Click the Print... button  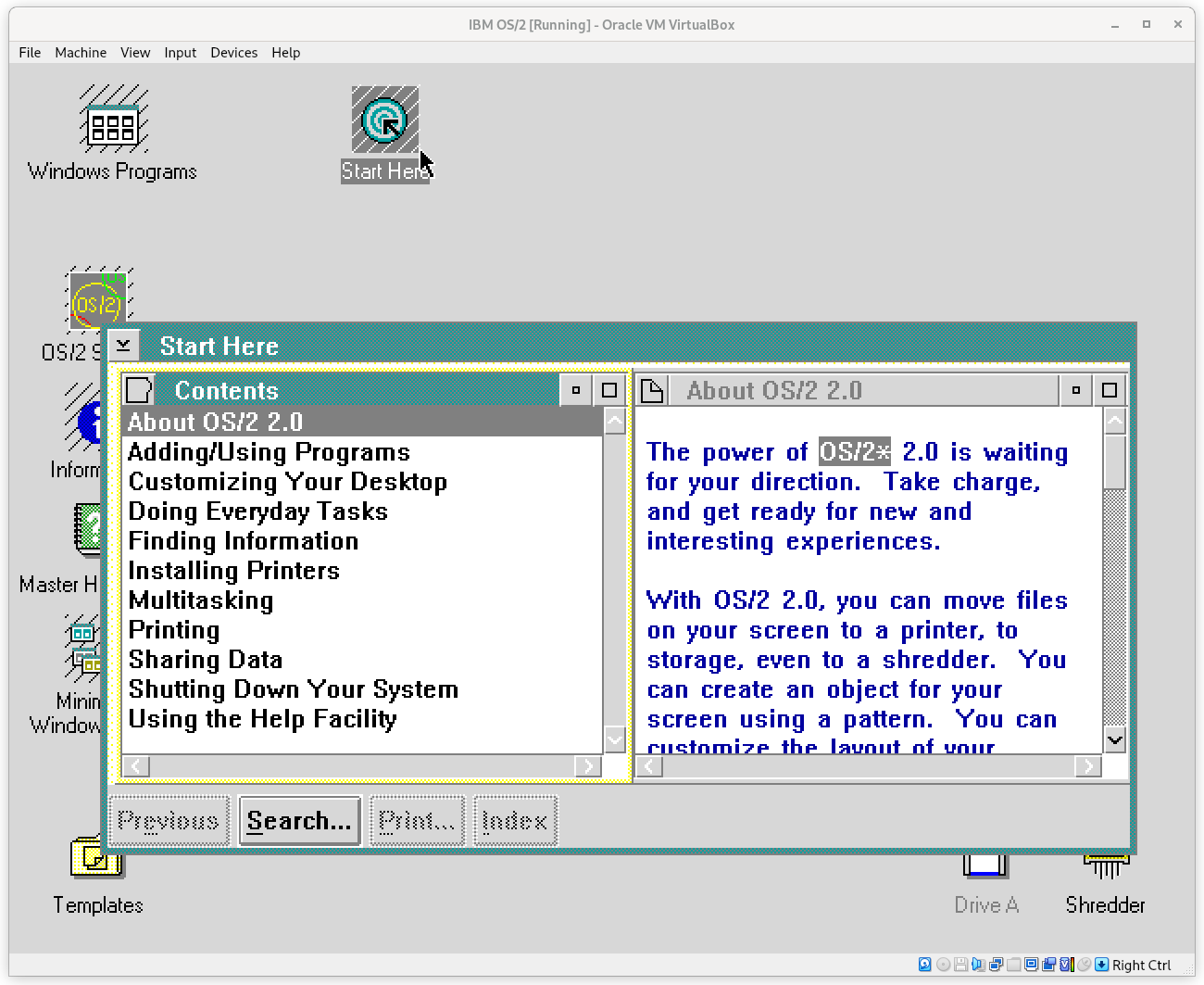[x=417, y=821]
